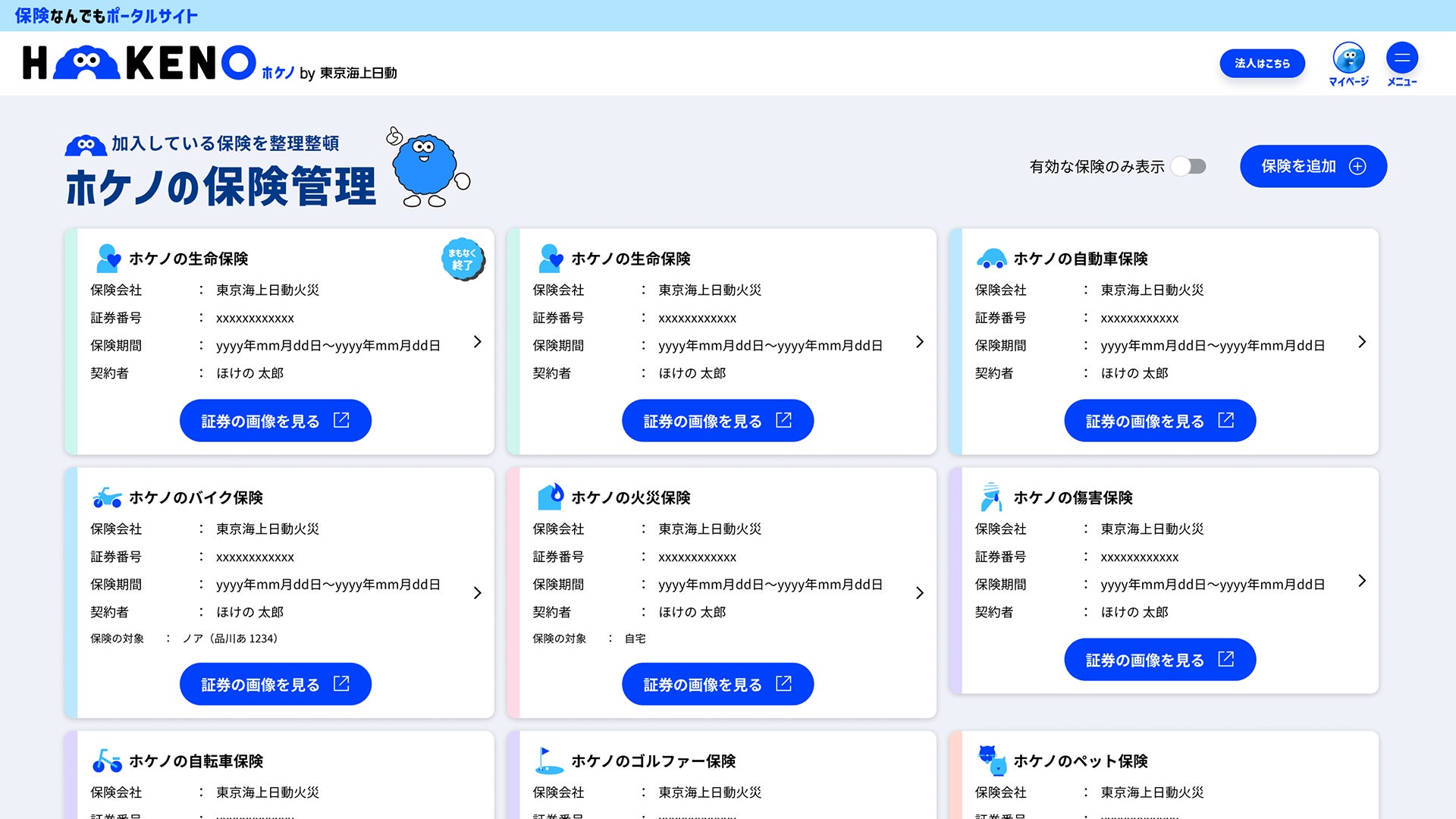Click the golf flag icon of ゴルファー保険
The height and width of the screenshot is (819, 1456).
(x=548, y=761)
